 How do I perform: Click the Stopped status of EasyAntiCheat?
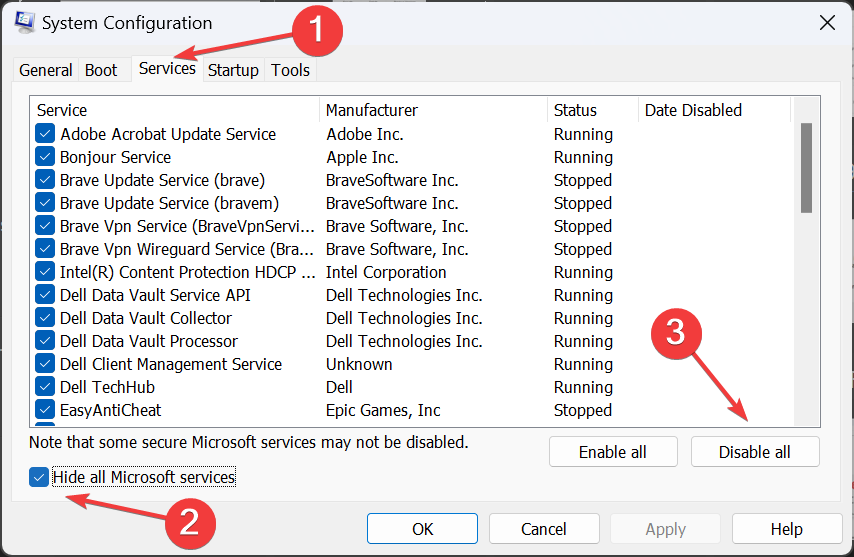583,410
